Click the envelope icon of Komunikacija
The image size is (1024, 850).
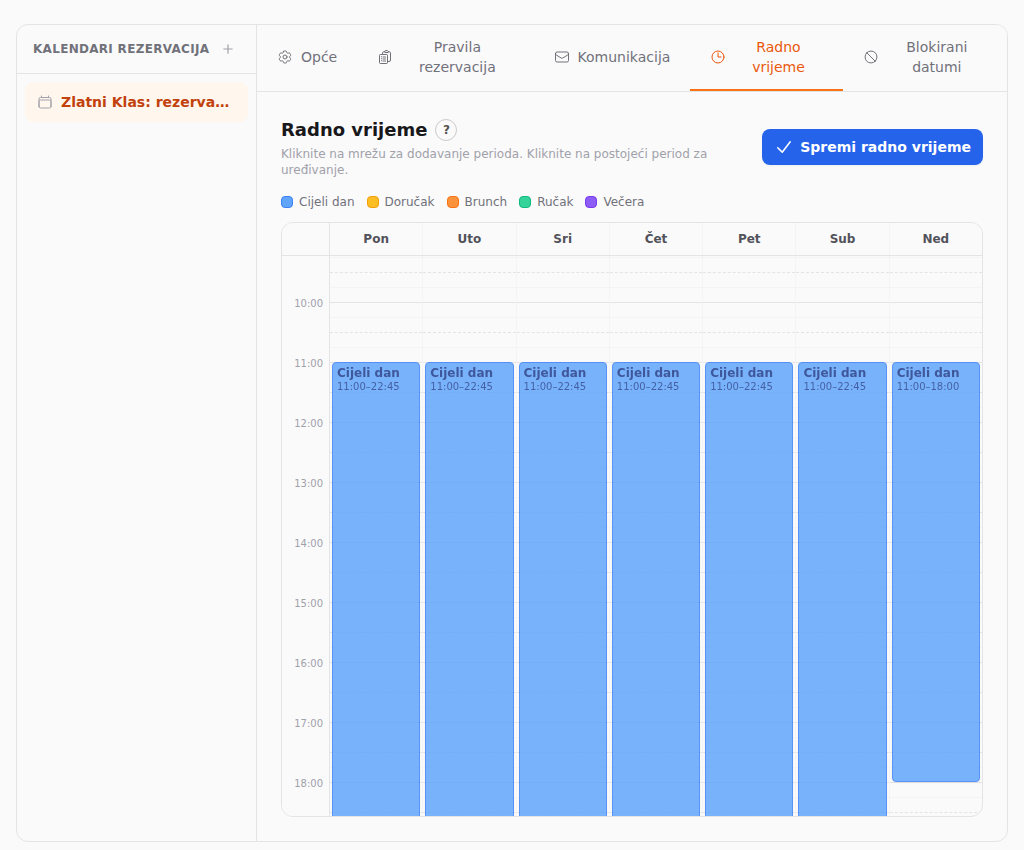(562, 57)
